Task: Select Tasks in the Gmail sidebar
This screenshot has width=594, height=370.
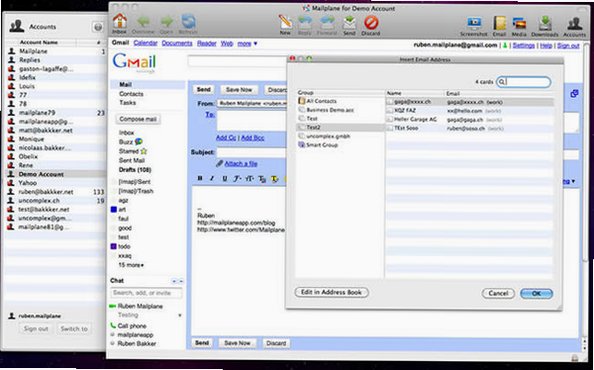Action: [x=127, y=103]
